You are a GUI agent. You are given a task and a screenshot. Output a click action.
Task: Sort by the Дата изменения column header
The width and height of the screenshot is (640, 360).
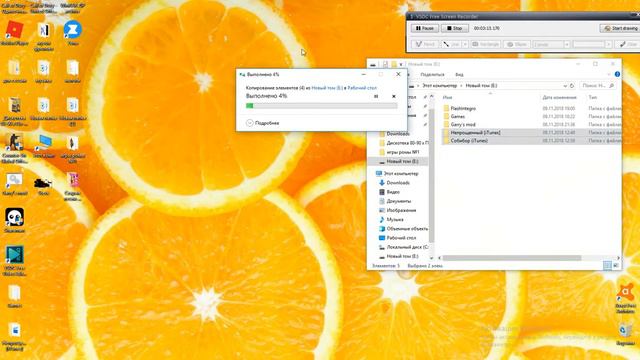559,98
